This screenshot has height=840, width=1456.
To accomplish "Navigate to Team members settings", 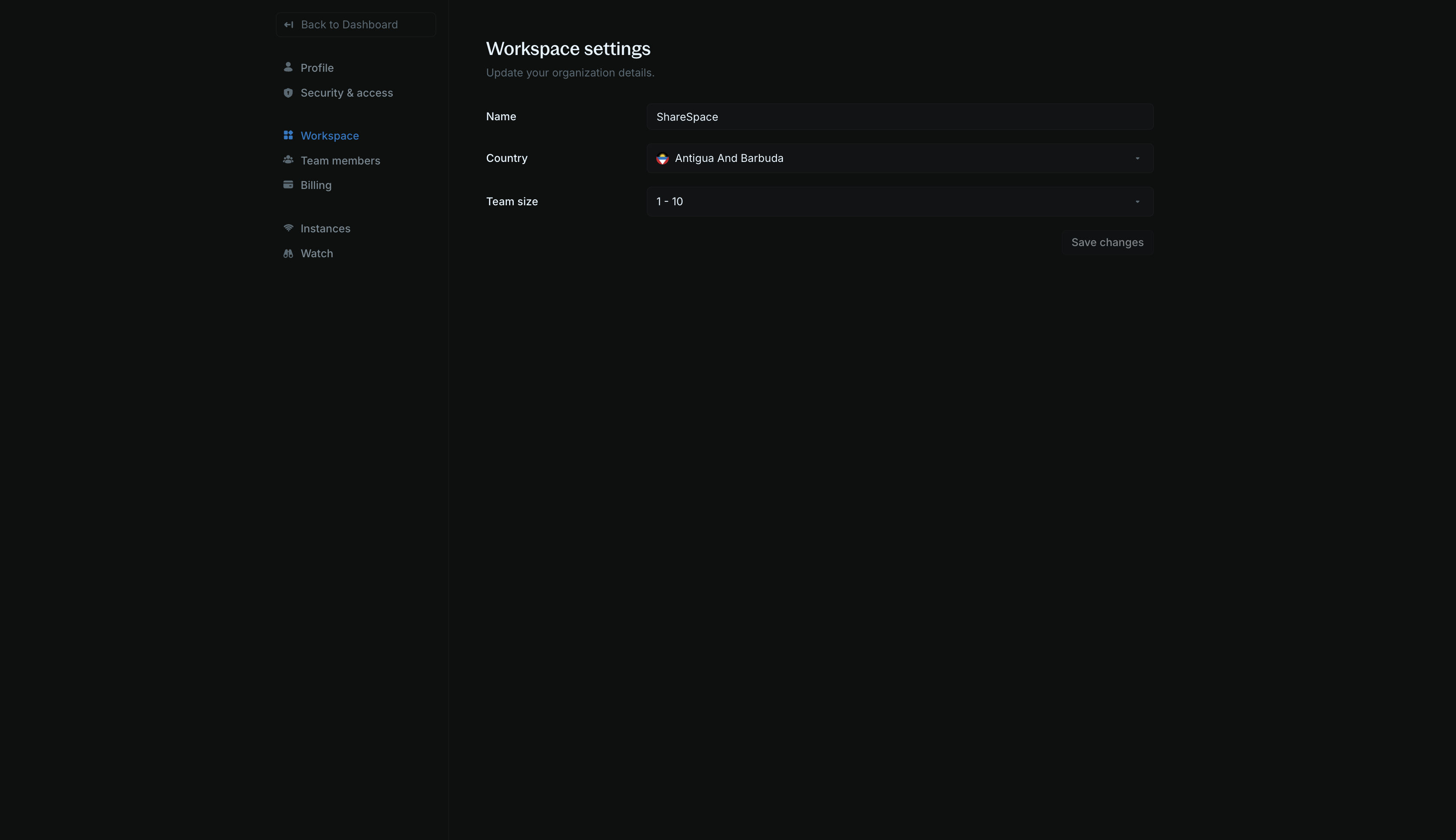I will [340, 160].
